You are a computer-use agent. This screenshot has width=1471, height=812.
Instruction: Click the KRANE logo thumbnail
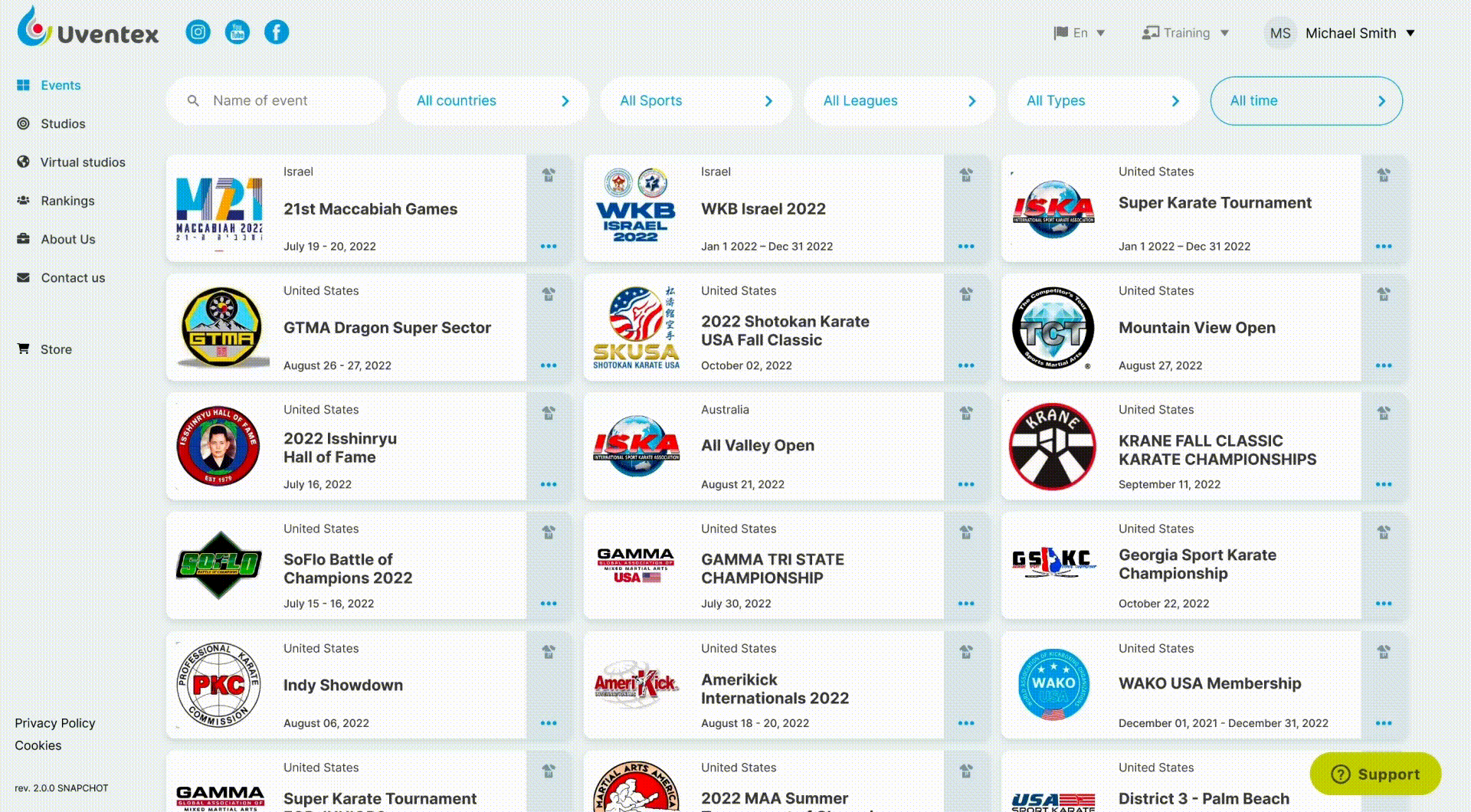(1053, 447)
